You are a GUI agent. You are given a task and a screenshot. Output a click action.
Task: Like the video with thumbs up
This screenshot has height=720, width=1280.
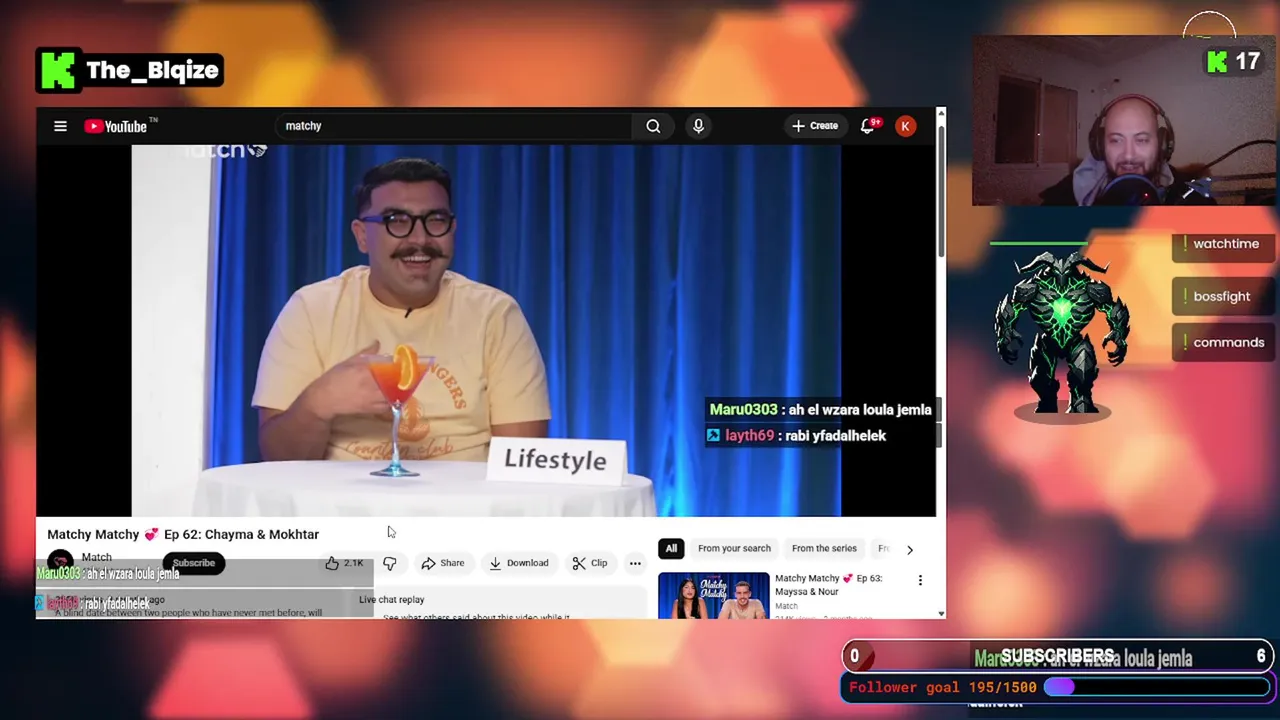(x=332, y=563)
